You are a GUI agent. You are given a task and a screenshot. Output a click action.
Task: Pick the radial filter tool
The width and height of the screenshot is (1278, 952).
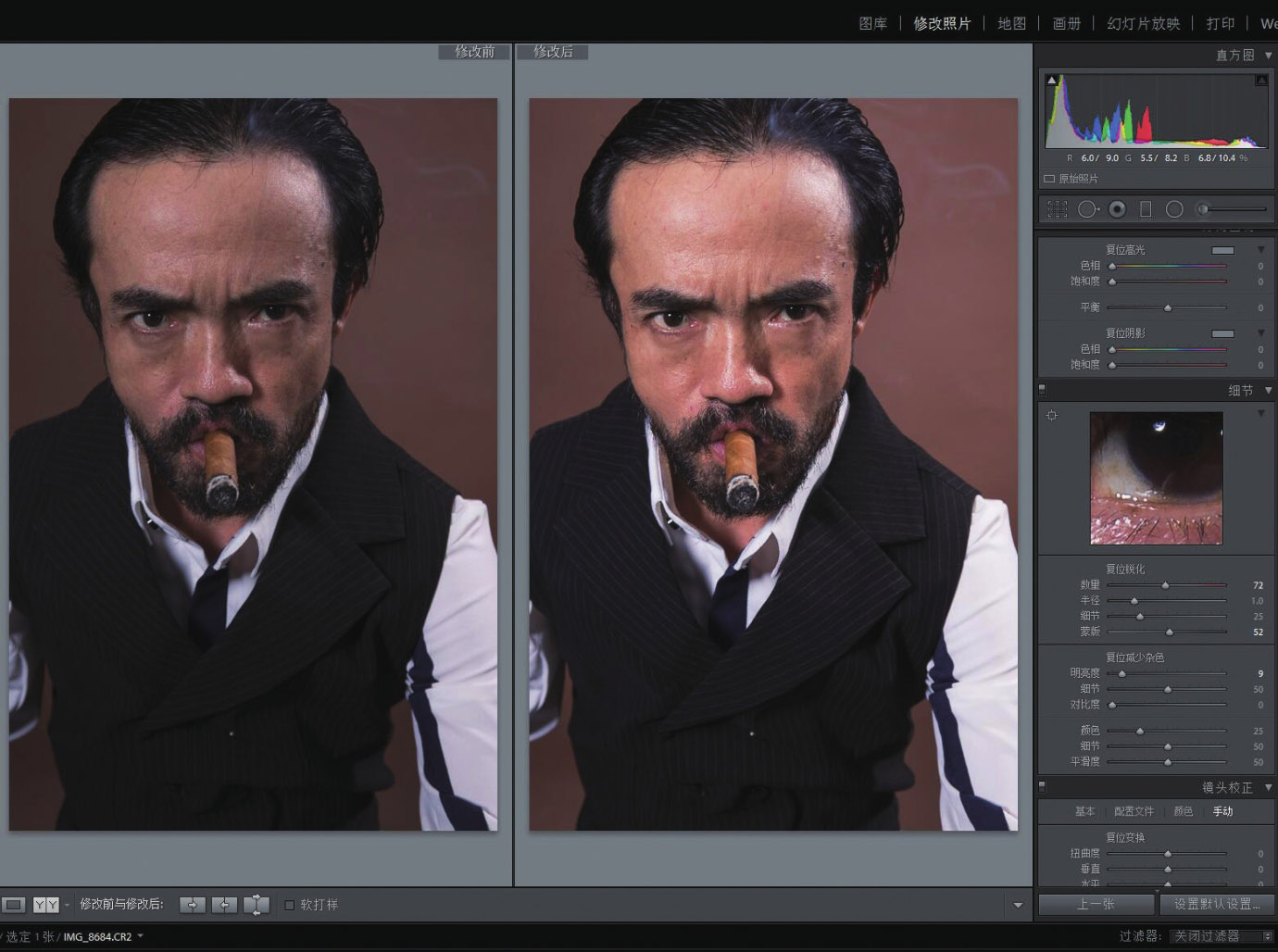[x=1174, y=209]
